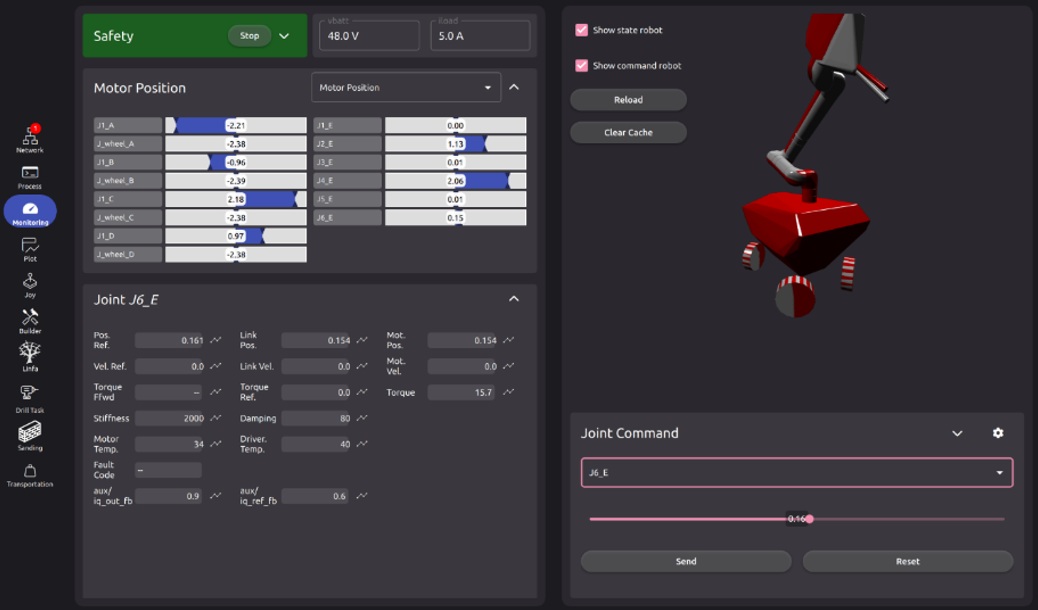Image resolution: width=1038 pixels, height=610 pixels.
Task: Uncheck Show state robot checkbox
Action: tap(581, 30)
